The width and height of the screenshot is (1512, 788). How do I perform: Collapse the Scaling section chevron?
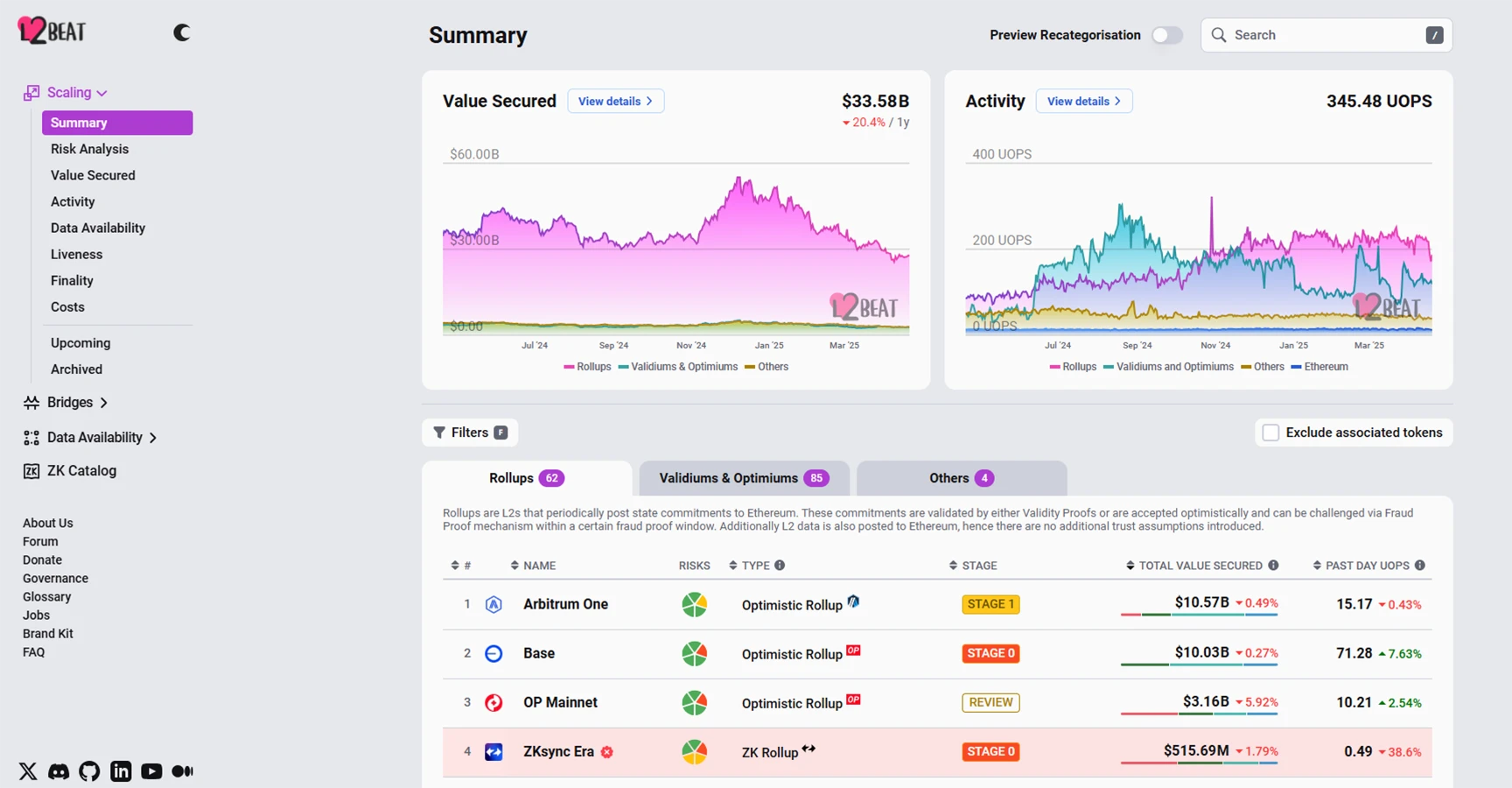point(102,93)
